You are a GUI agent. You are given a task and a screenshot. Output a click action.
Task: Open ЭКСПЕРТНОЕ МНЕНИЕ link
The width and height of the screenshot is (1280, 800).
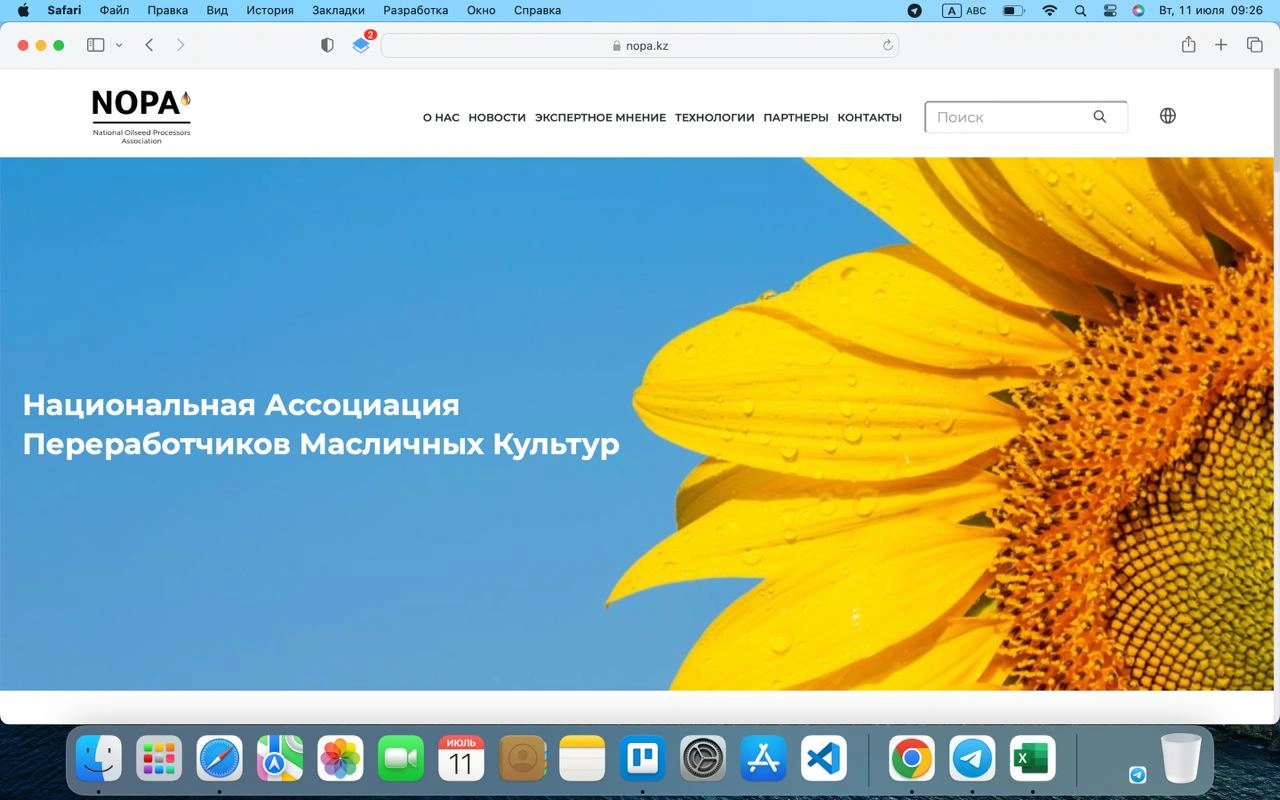coord(600,117)
